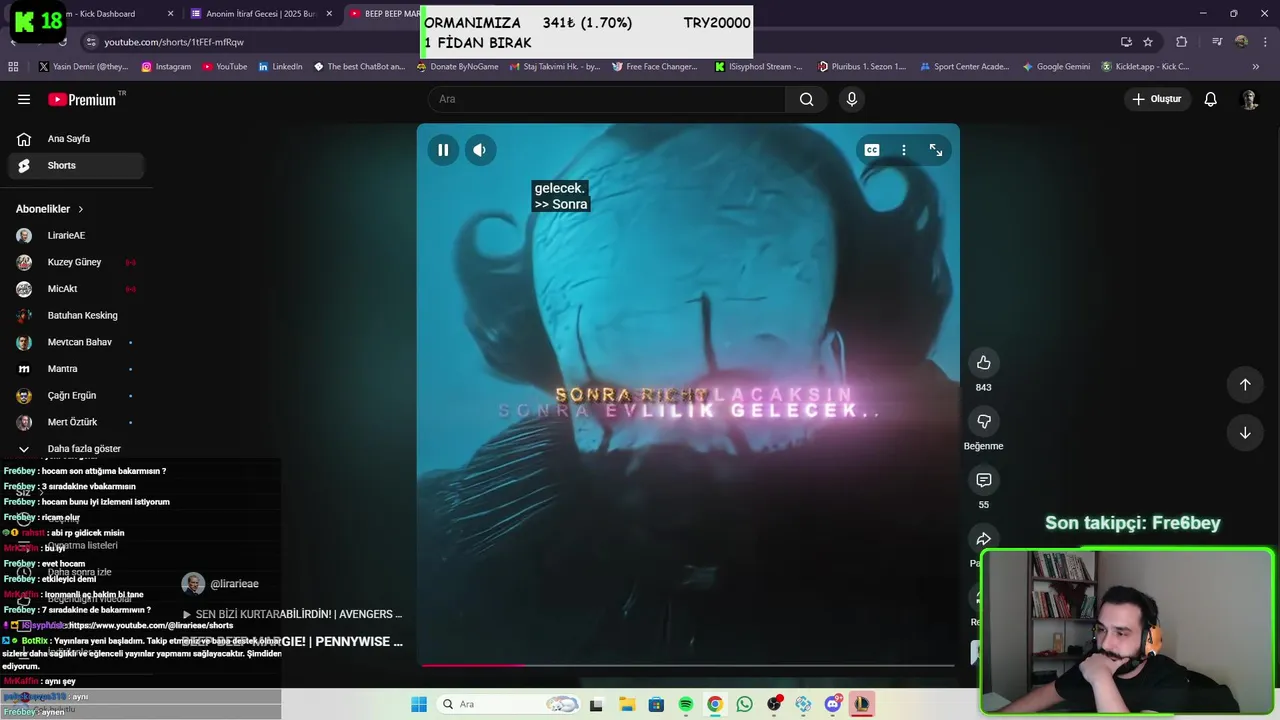Screen dimensions: 1280x720
Task: Launch Microsoft Store from the taskbar
Action: pos(656,704)
